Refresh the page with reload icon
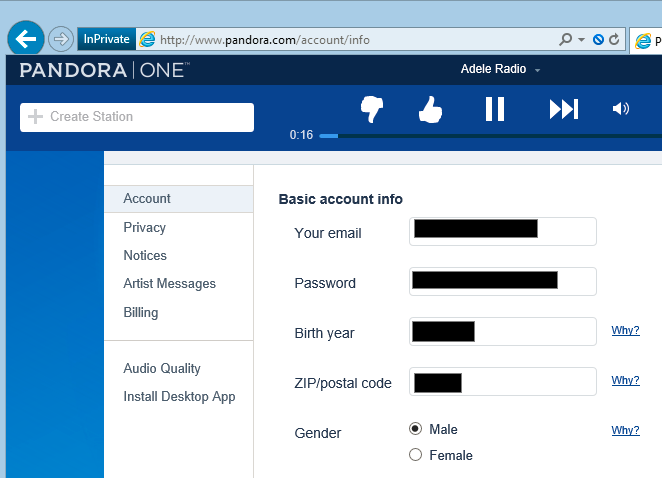Screen dimensions: 662x478 (x=613, y=40)
